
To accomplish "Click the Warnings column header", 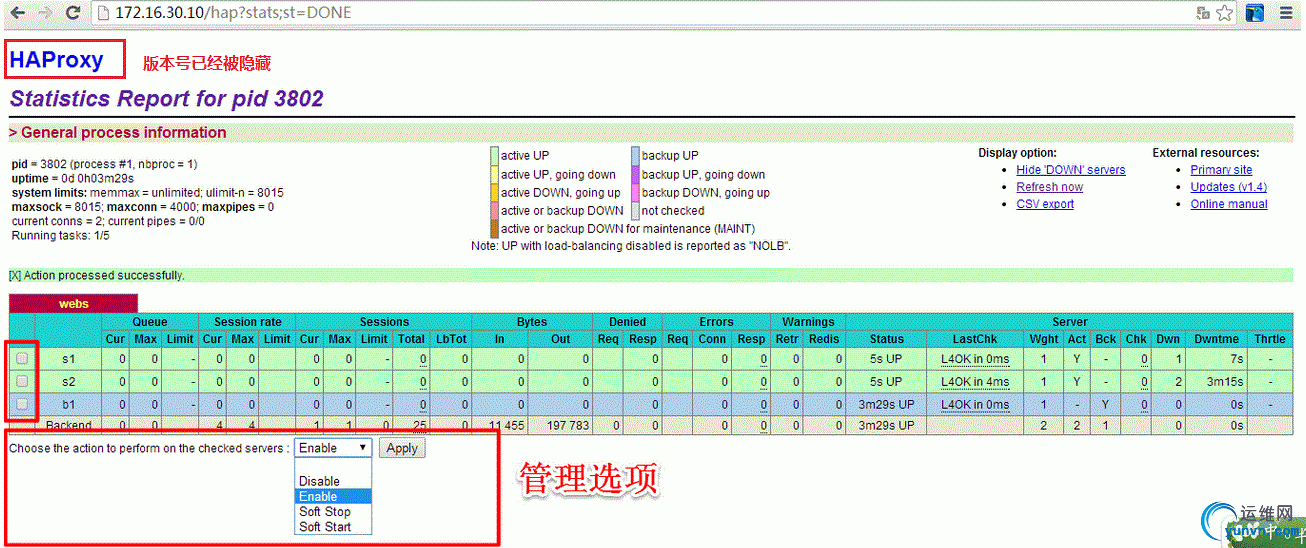I will (808, 322).
